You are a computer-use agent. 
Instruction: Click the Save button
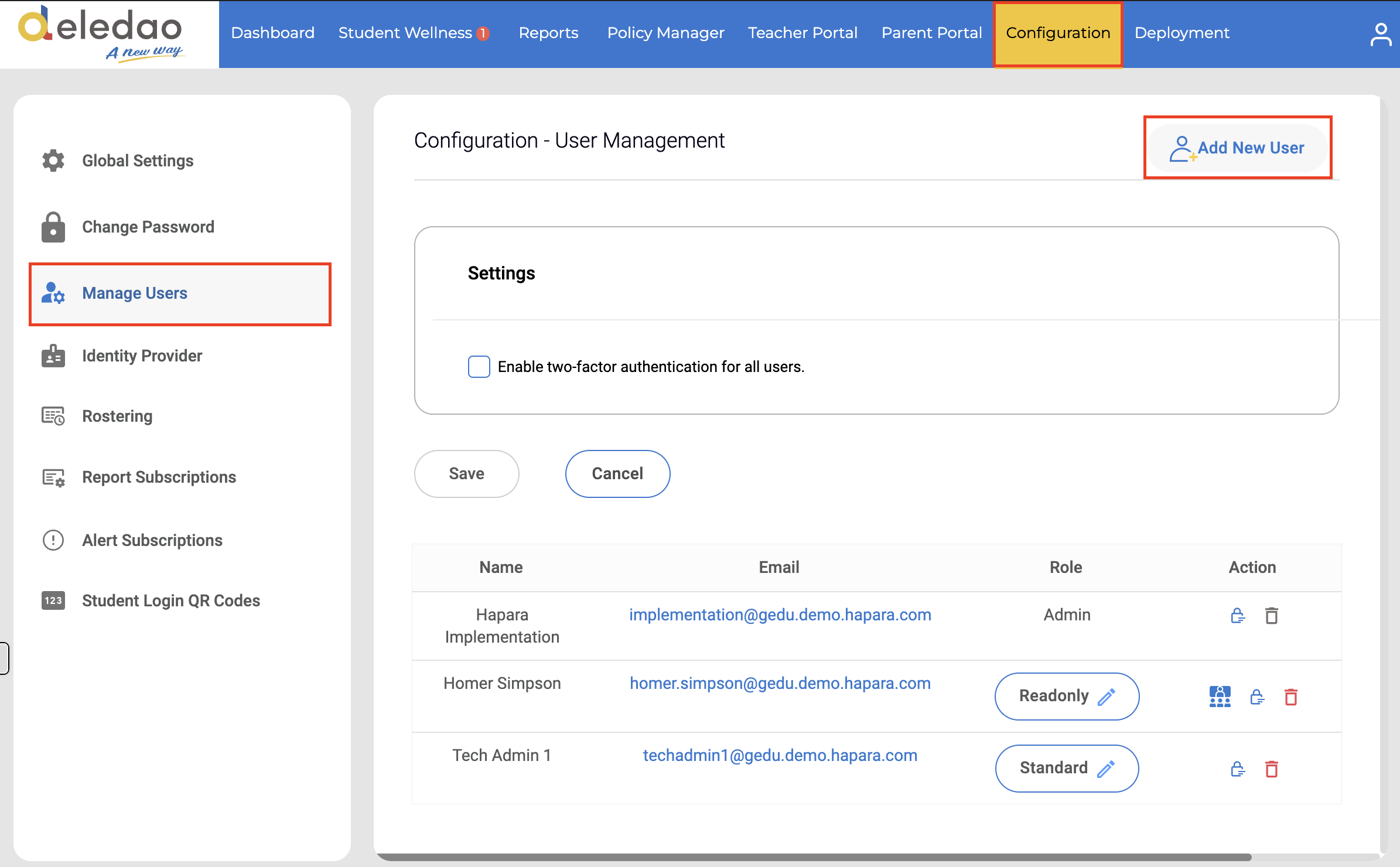466,474
